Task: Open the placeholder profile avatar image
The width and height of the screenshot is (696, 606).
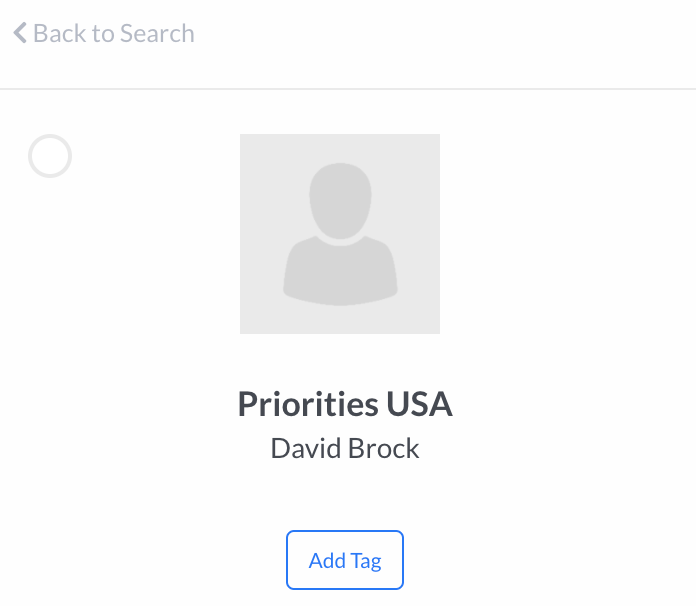Action: [x=340, y=234]
